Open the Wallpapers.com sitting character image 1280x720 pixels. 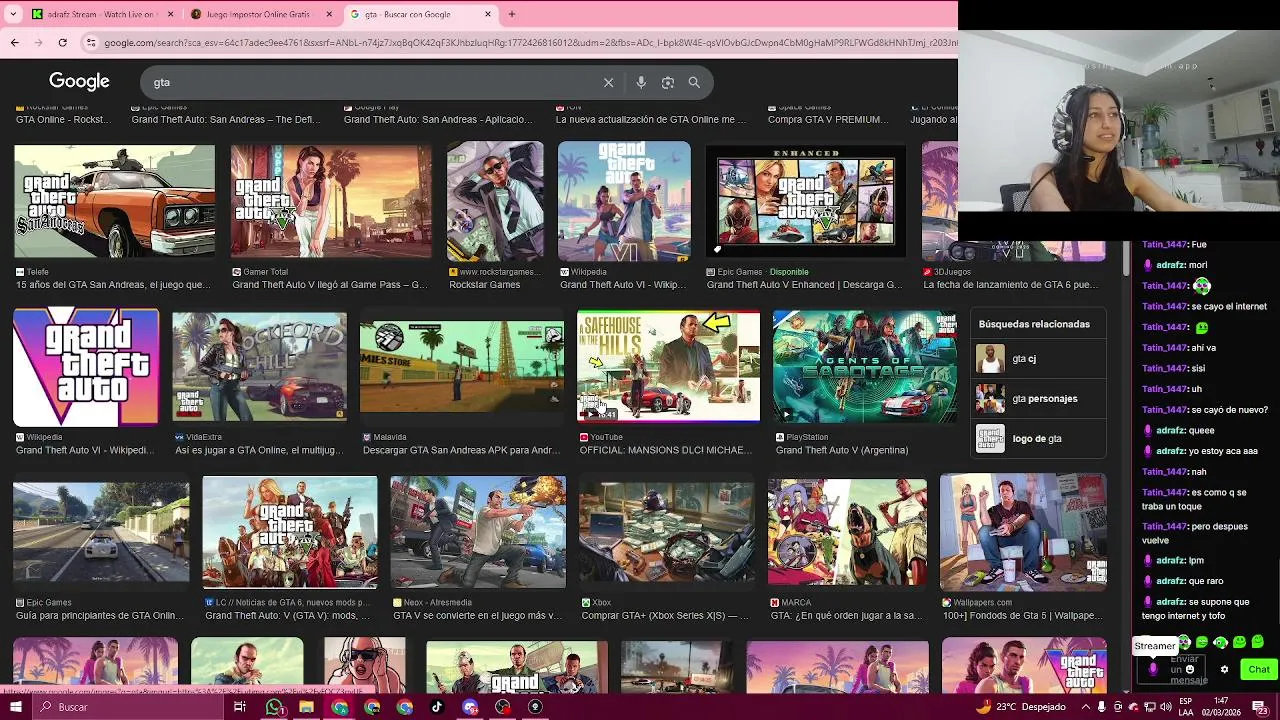pos(1023,531)
